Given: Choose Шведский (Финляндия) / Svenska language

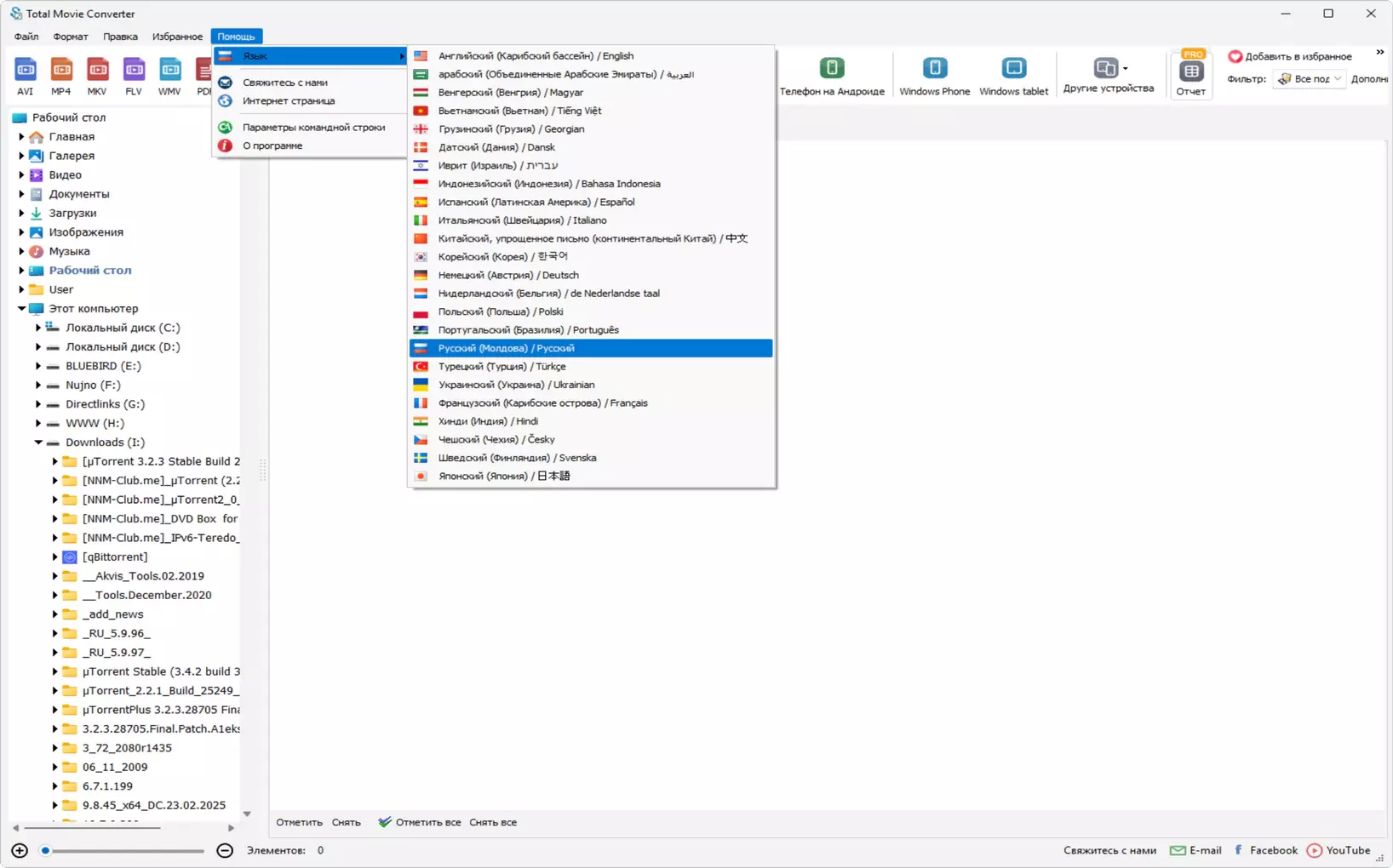Looking at the screenshot, I should [x=591, y=458].
